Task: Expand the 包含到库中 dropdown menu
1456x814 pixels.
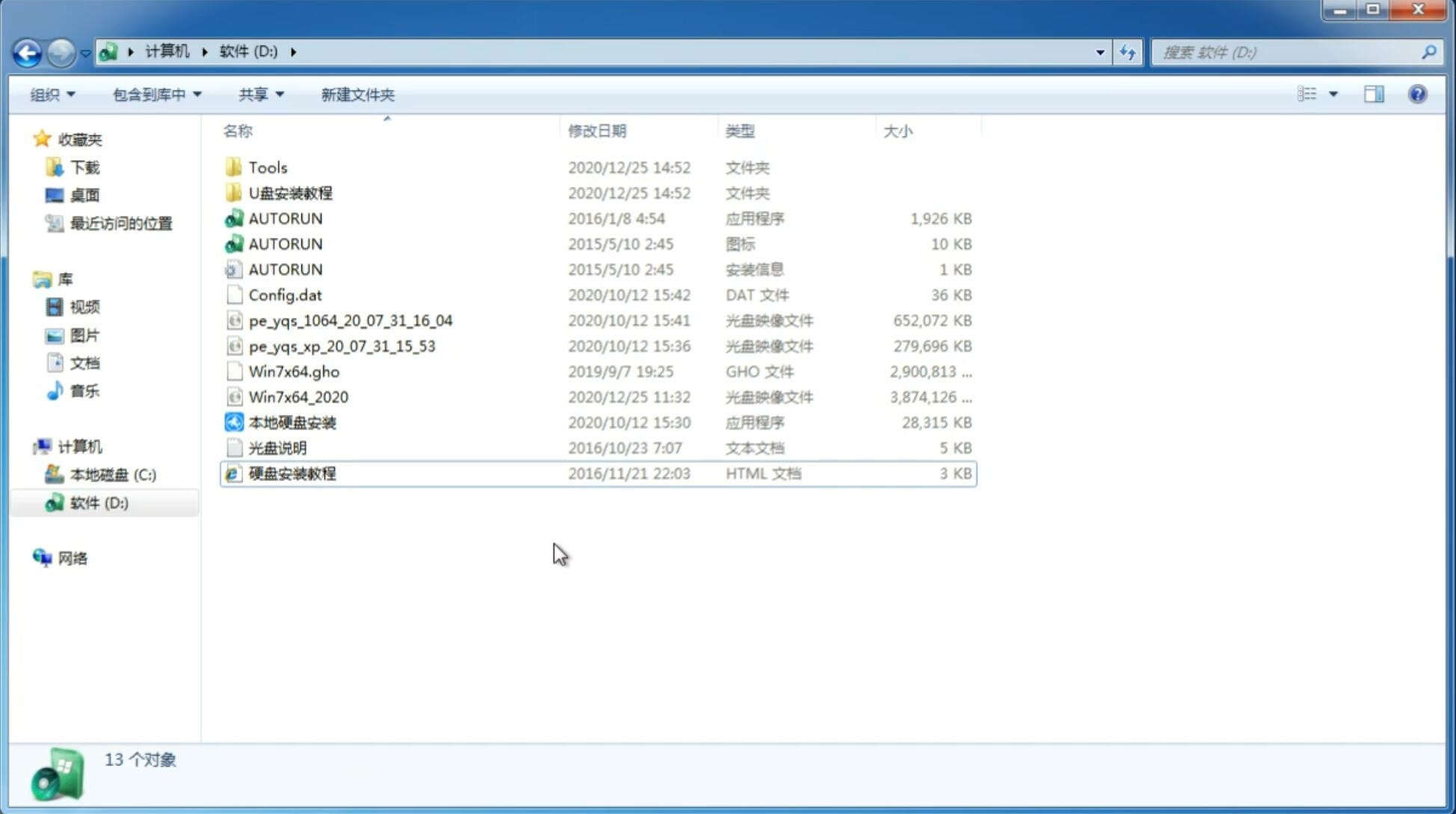Action: [x=155, y=94]
